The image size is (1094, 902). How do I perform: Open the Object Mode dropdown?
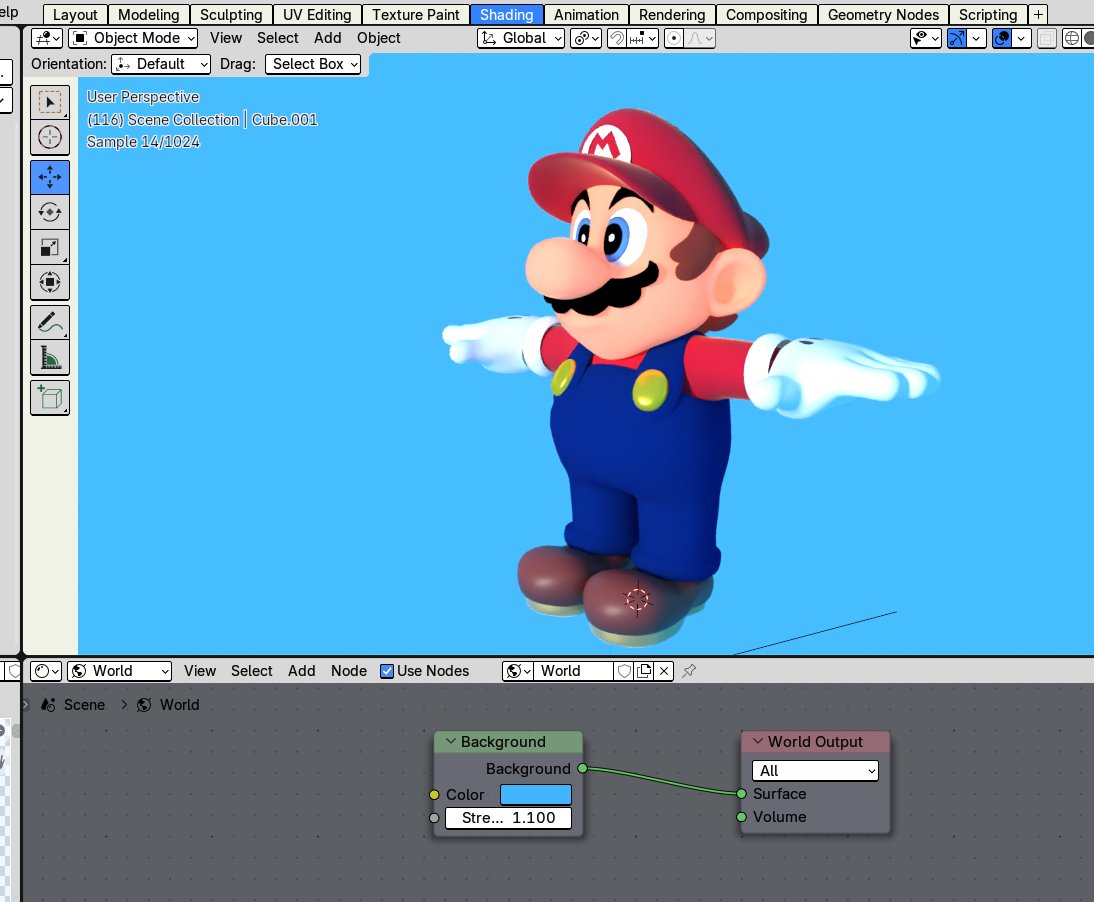click(132, 37)
